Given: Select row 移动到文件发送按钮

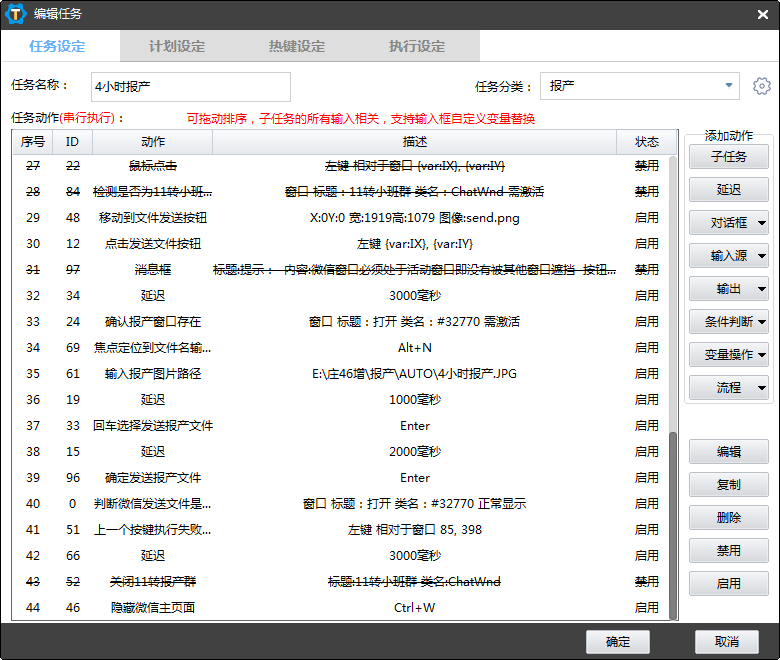Looking at the screenshot, I should coord(341,217).
